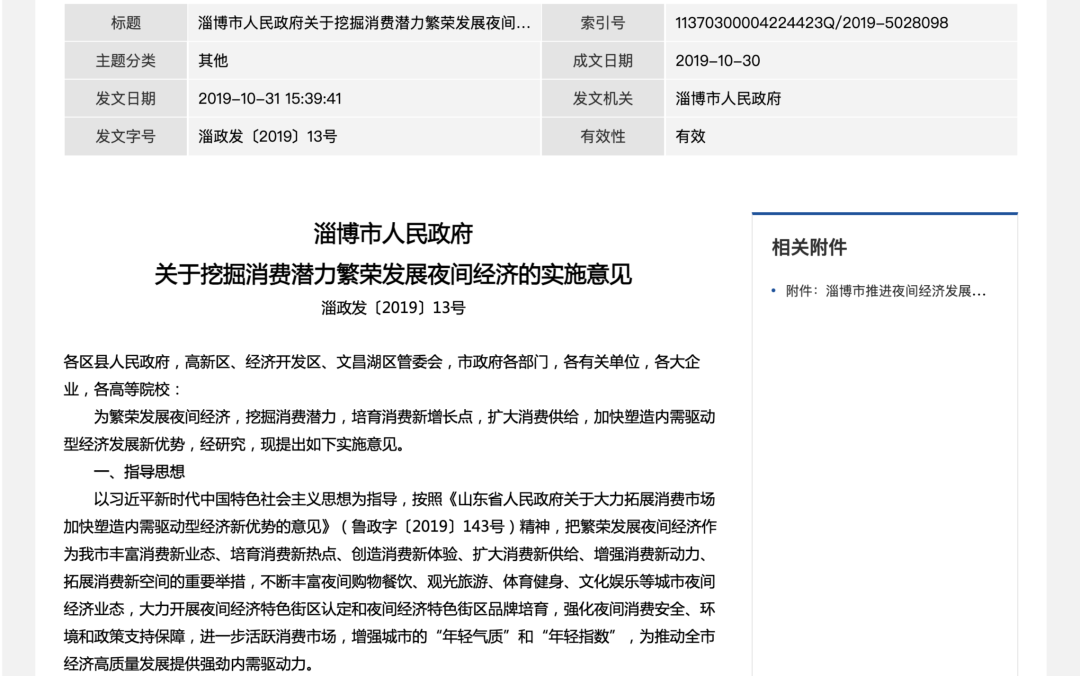The image size is (1080, 676).
Task: Select the index number 11370300004224423Q/2019-5028098
Action: click(x=811, y=23)
